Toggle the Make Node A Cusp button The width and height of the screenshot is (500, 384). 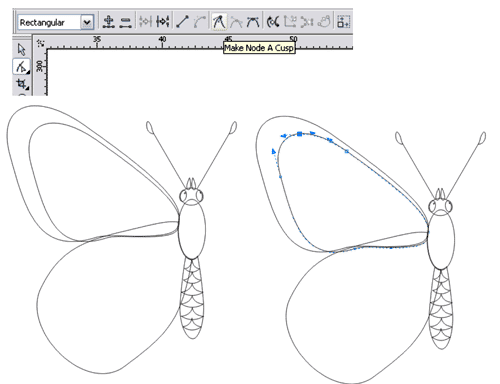[x=219, y=22]
